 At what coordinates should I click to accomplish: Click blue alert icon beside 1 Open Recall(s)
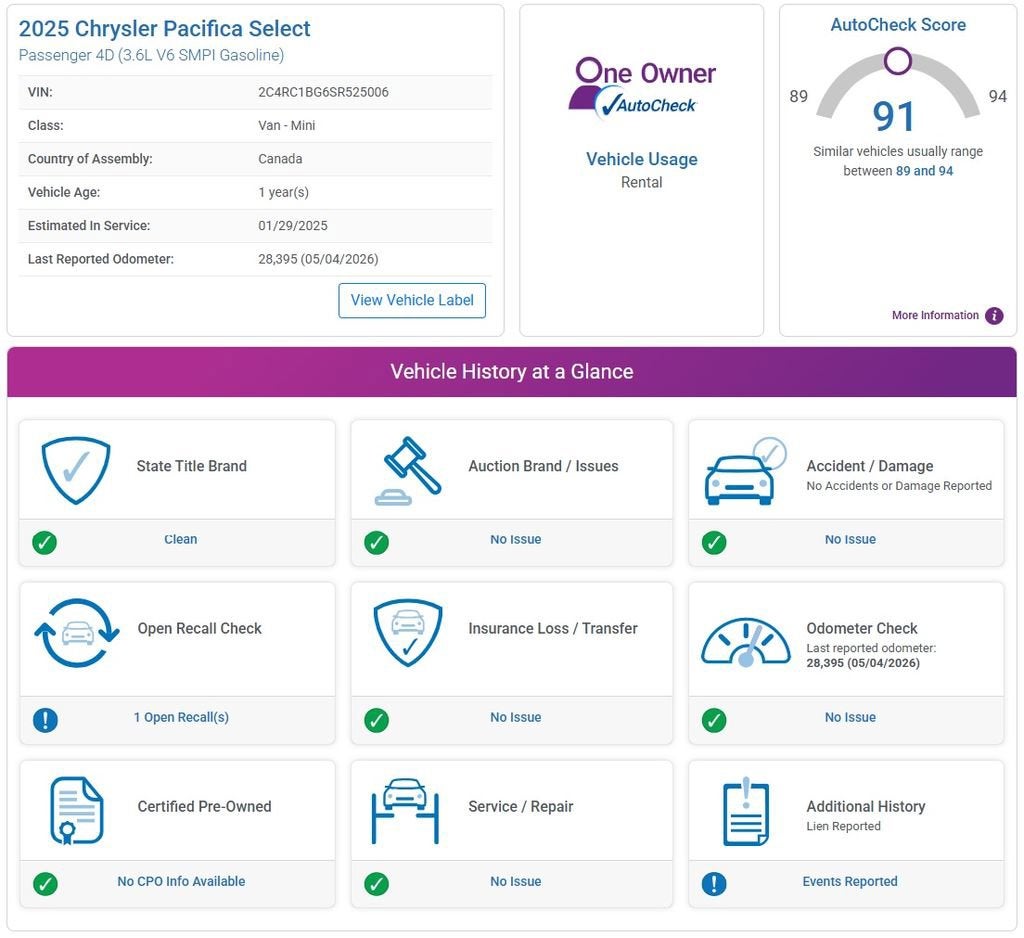point(45,720)
